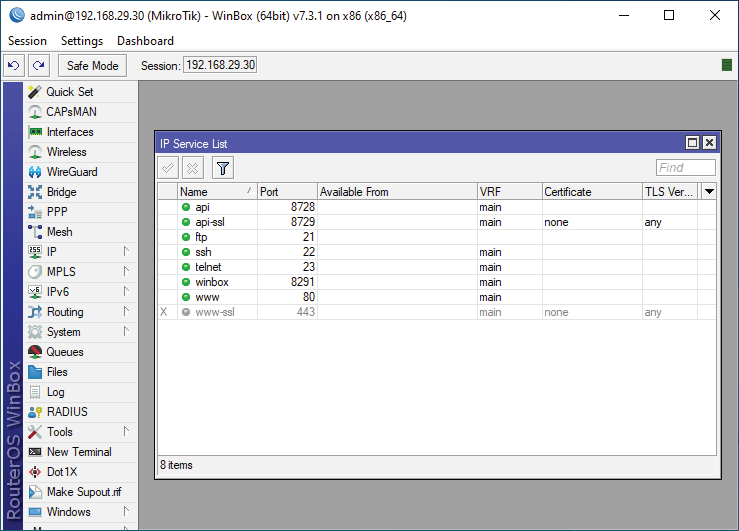739x531 pixels.
Task: Open the Session menu
Action: pos(27,41)
